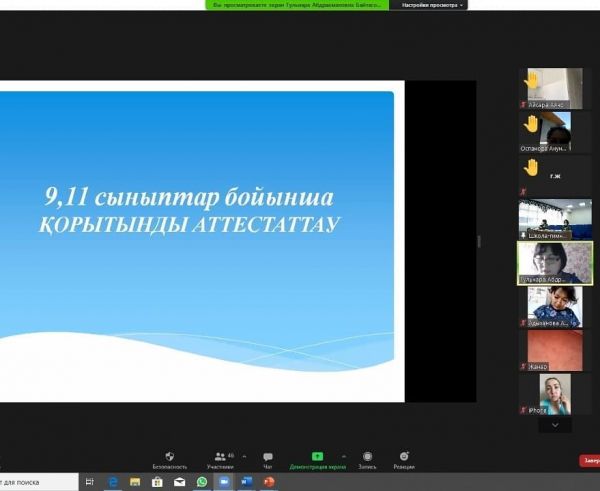Click the raised hand on Айсара's tile
This screenshot has height=491, width=600.
533,79
